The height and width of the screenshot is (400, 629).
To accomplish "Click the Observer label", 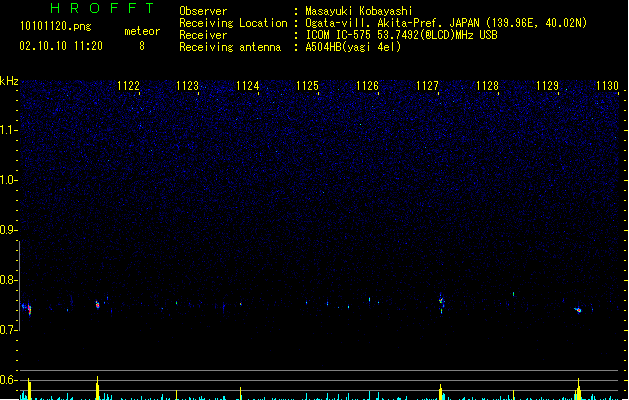I will coord(203,11).
